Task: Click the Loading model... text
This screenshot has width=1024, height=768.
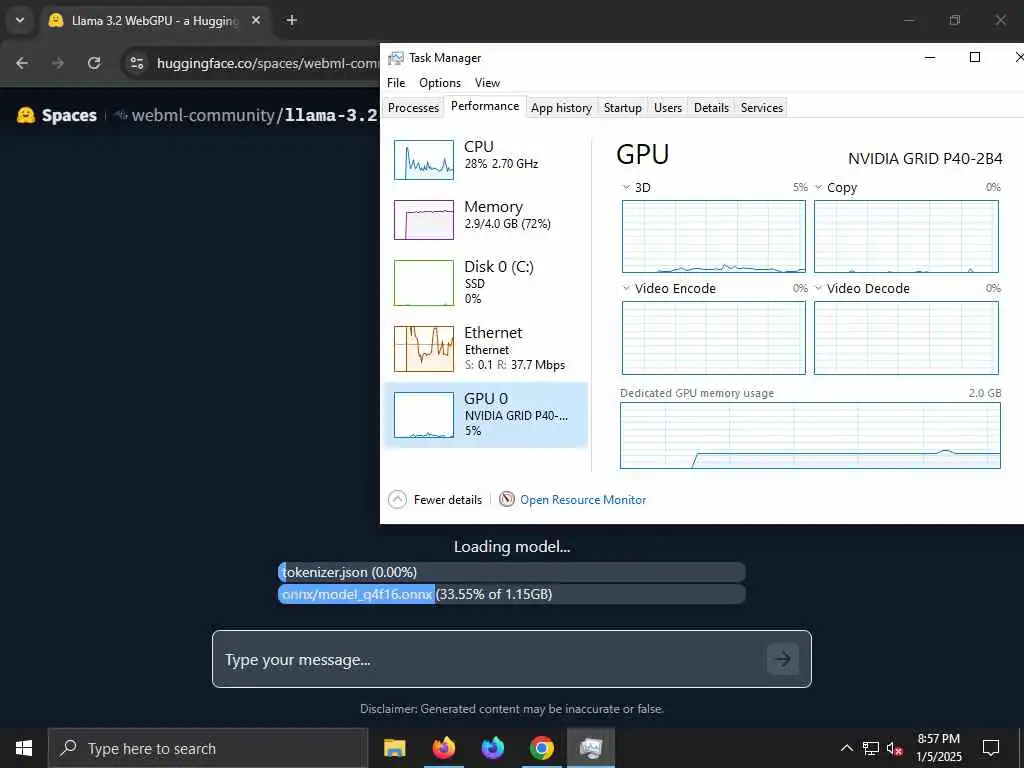Action: coord(512,547)
